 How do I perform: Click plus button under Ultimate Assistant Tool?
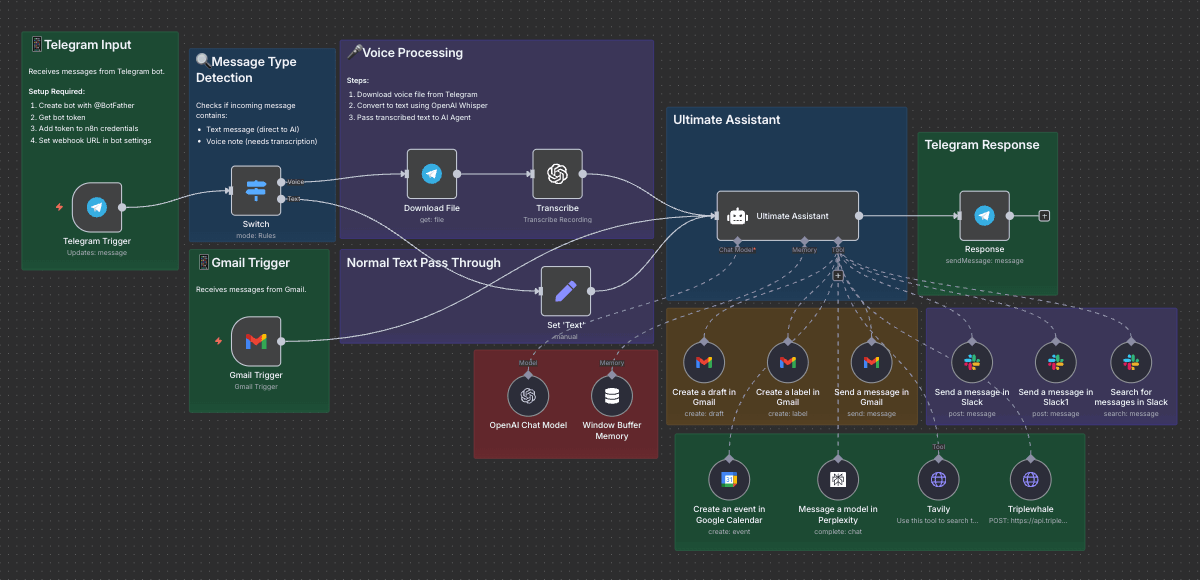tap(838, 275)
